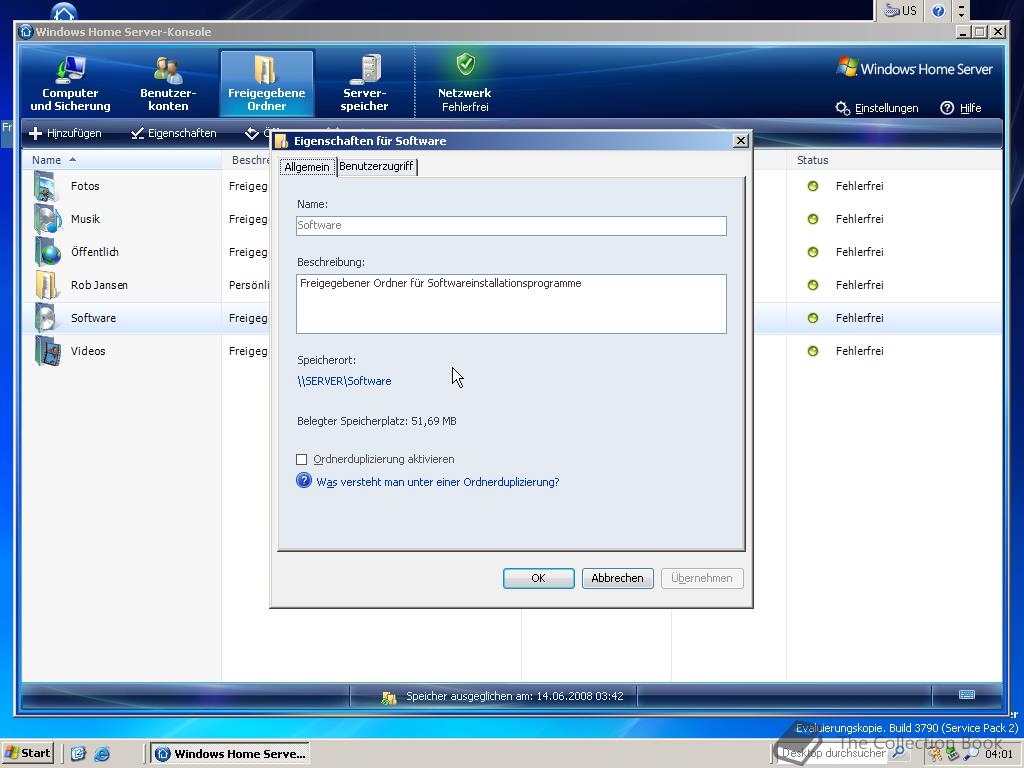Select the 'Musik' row name
The height and width of the screenshot is (768, 1024).
[86, 219]
